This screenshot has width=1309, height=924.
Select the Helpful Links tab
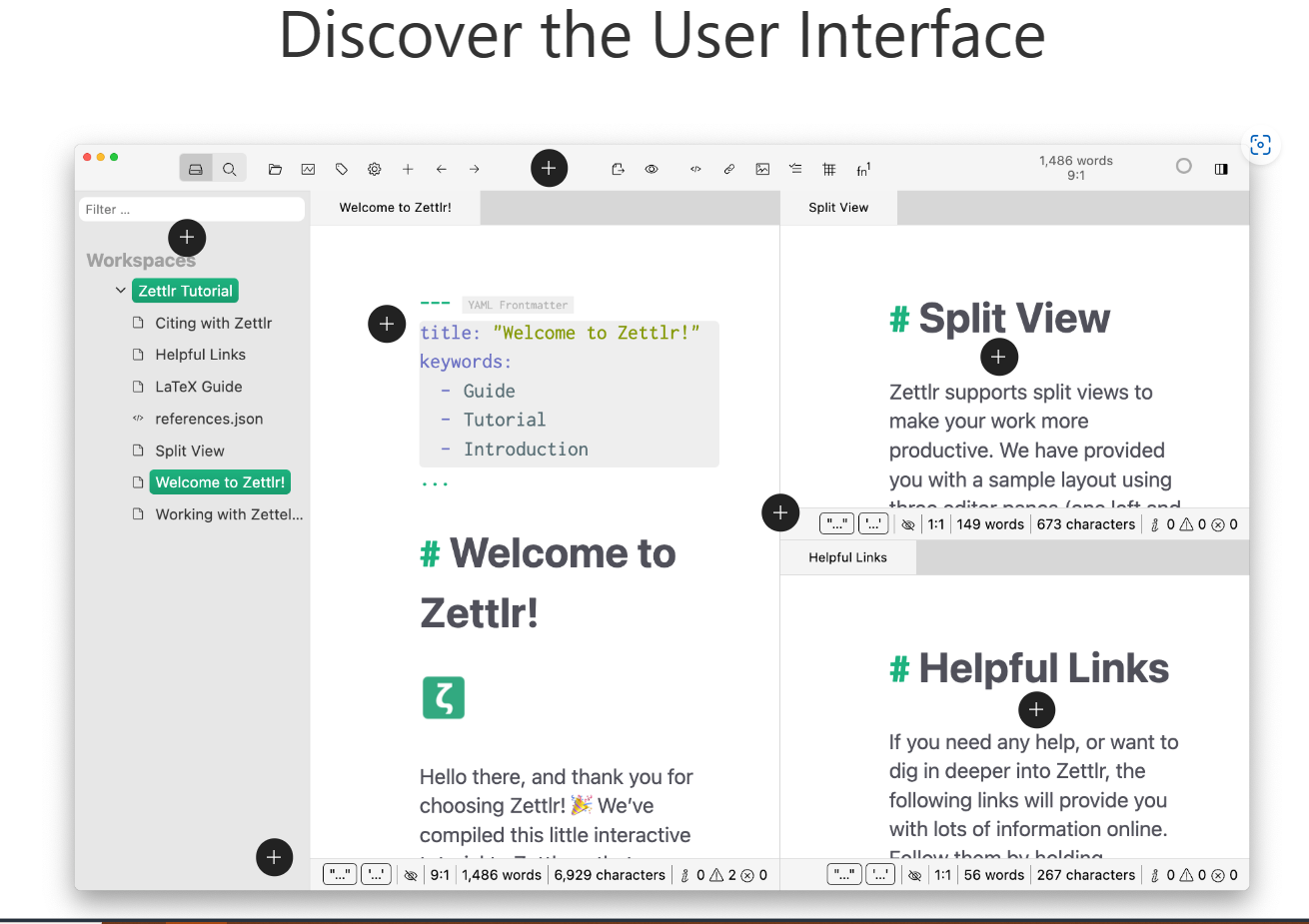pos(847,557)
